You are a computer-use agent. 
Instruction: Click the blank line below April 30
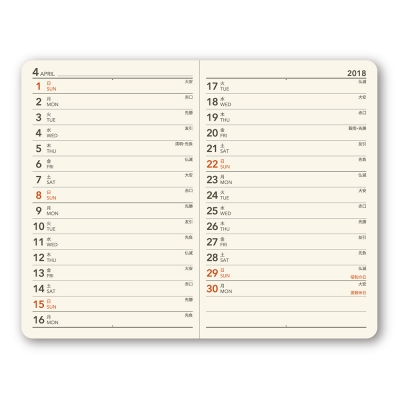click(286, 304)
